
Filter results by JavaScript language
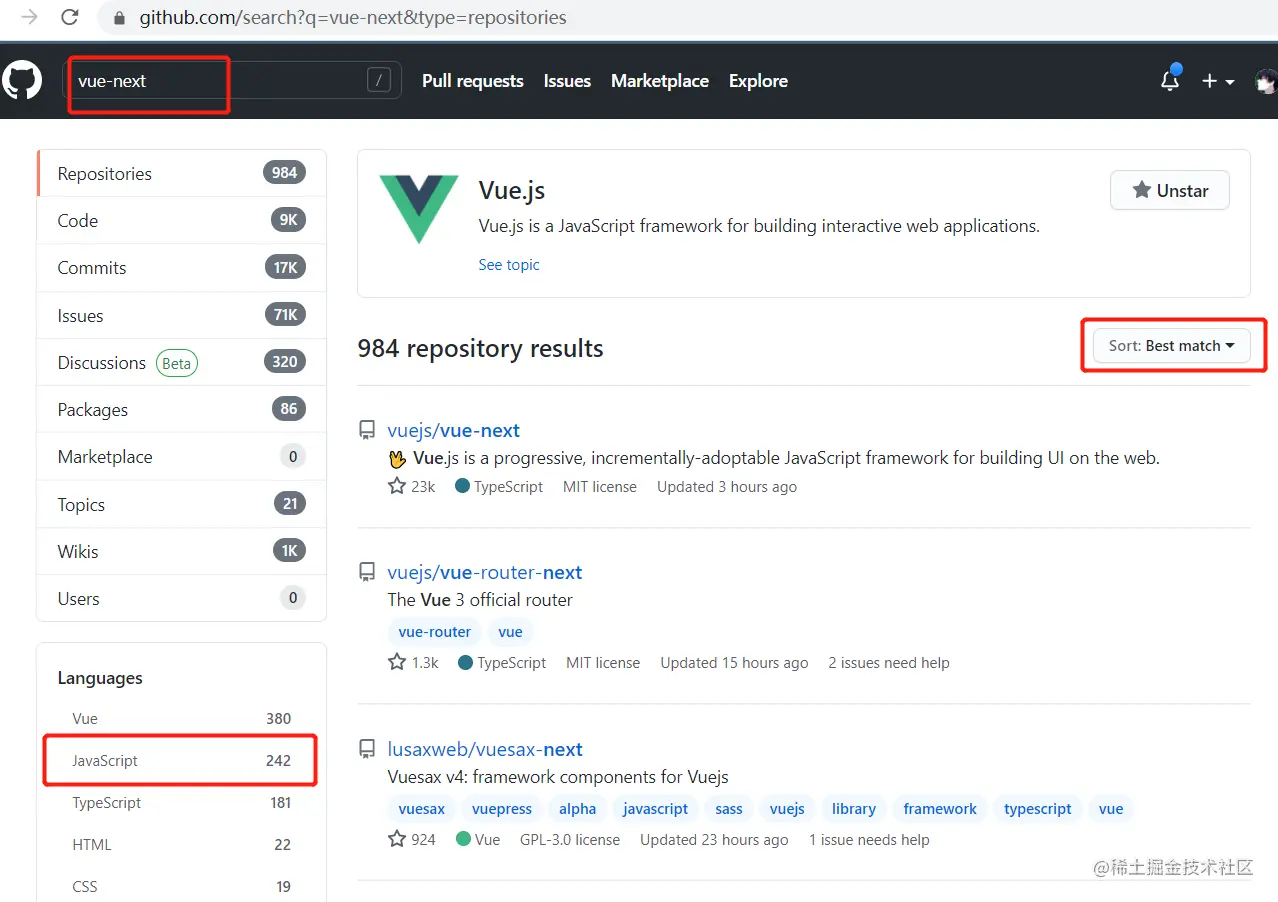pos(104,760)
